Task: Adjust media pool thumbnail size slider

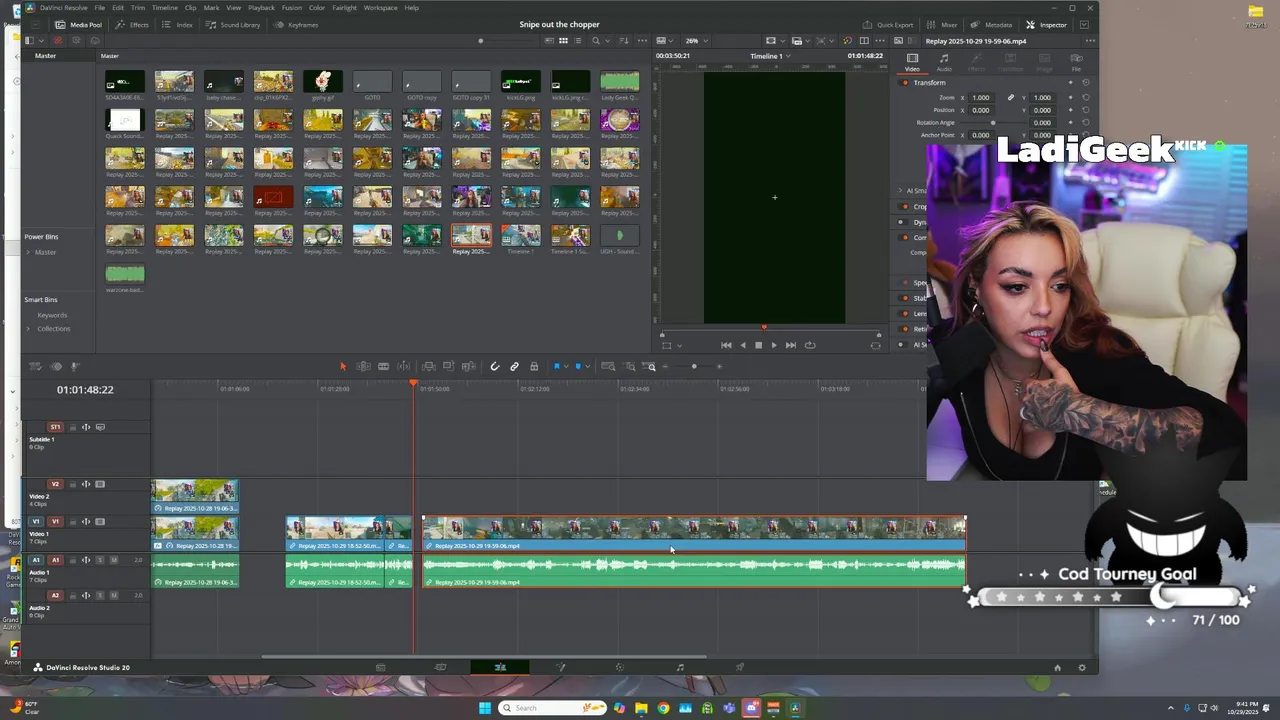Action: [x=481, y=41]
